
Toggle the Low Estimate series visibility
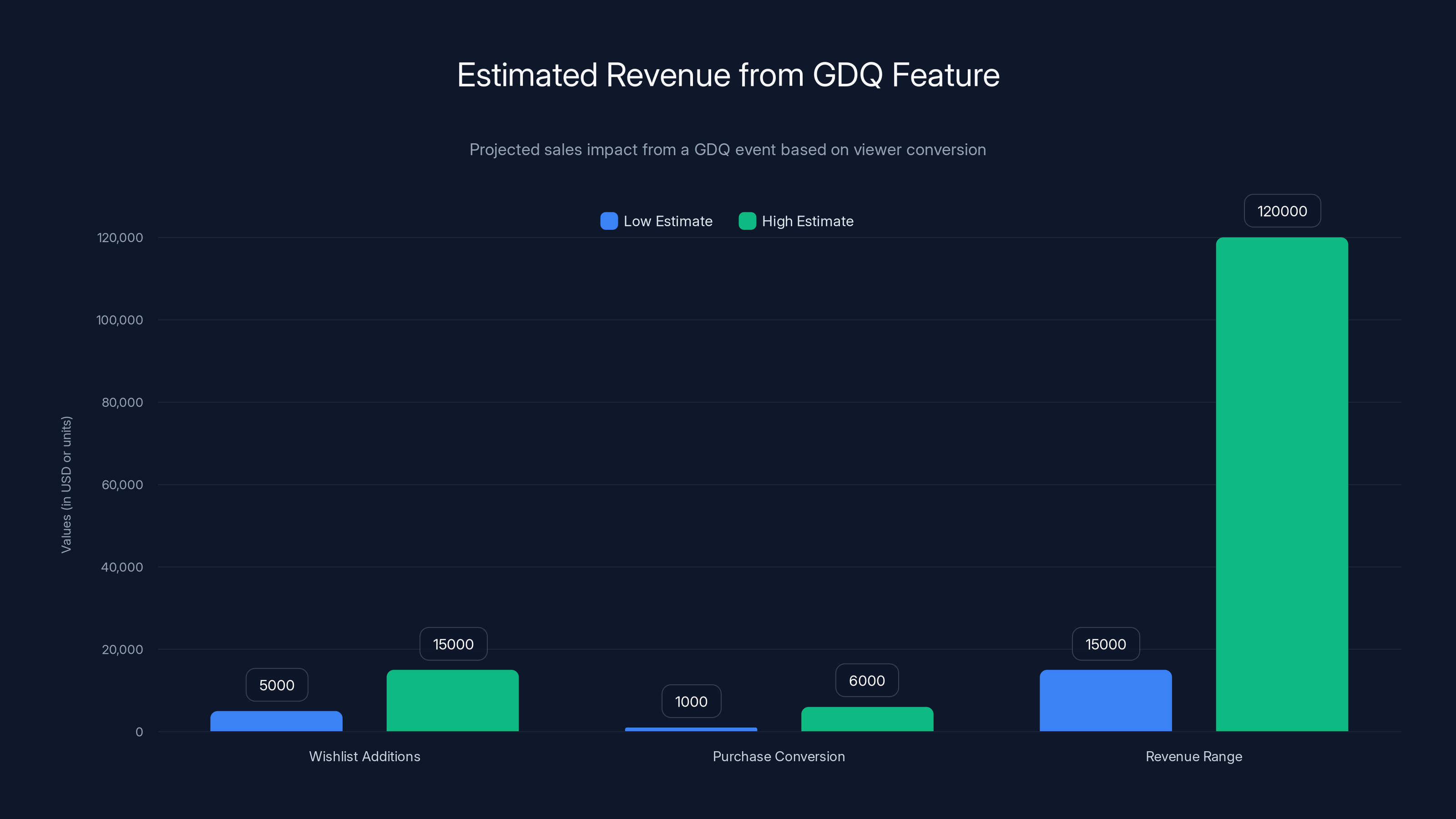coord(656,221)
